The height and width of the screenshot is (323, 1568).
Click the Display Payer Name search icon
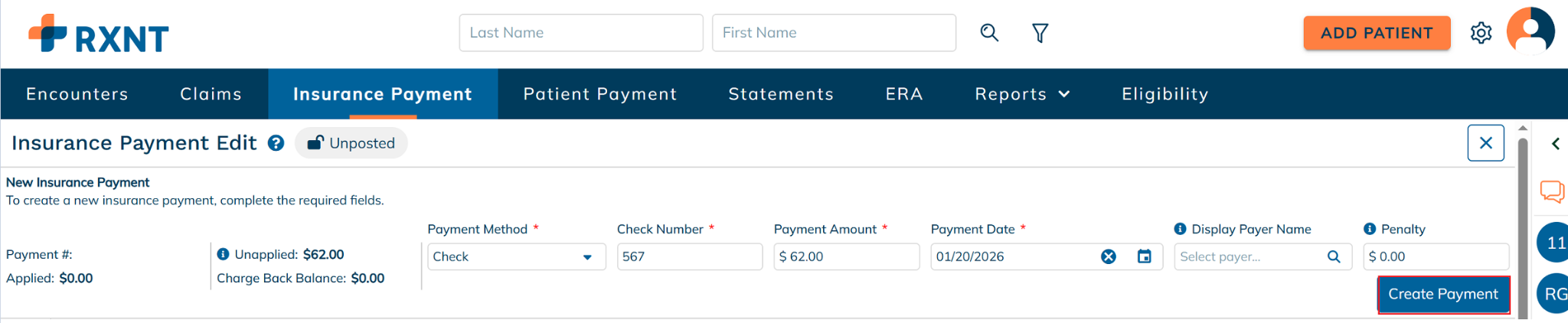(1334, 256)
